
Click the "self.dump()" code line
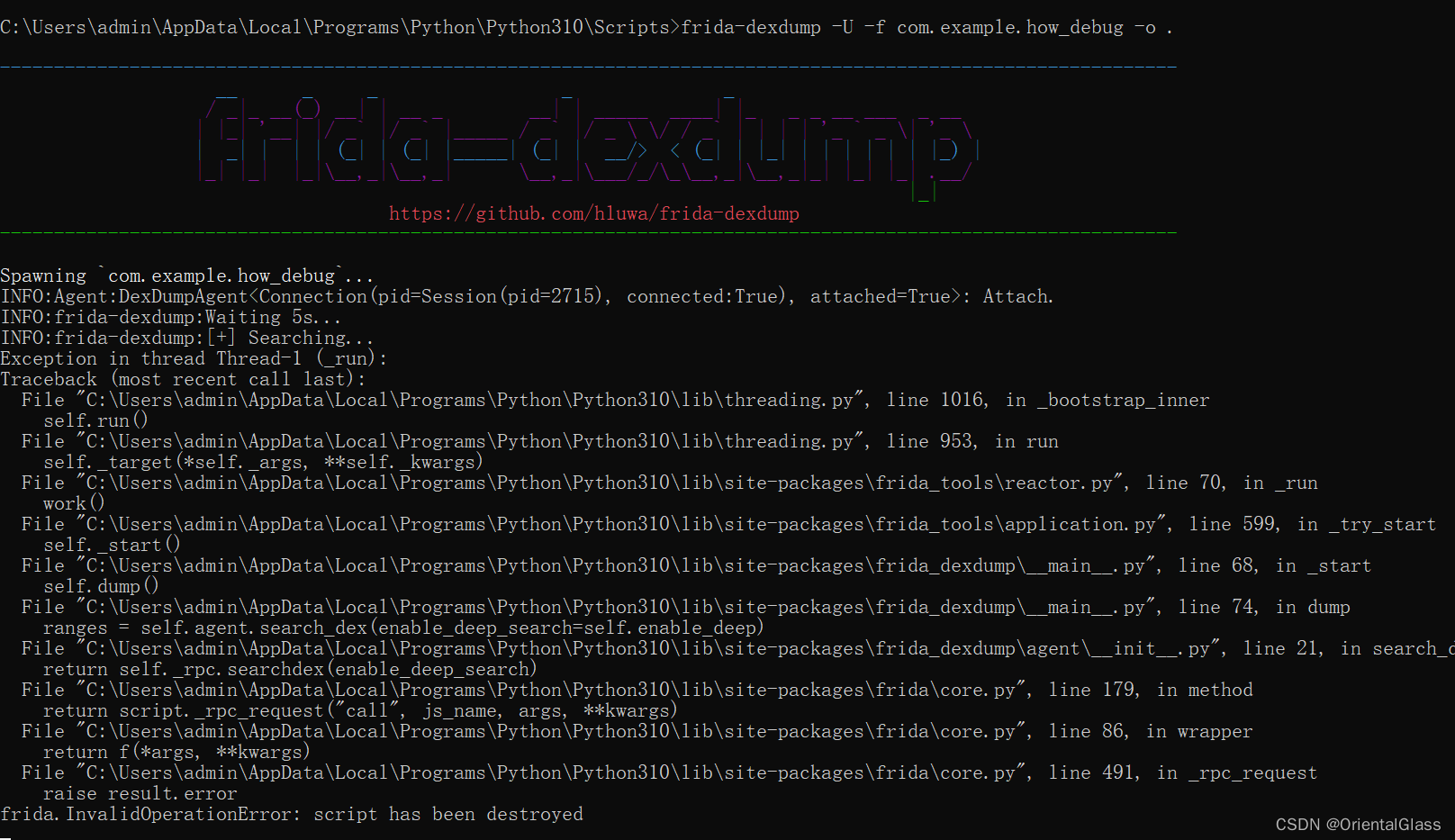[101, 586]
